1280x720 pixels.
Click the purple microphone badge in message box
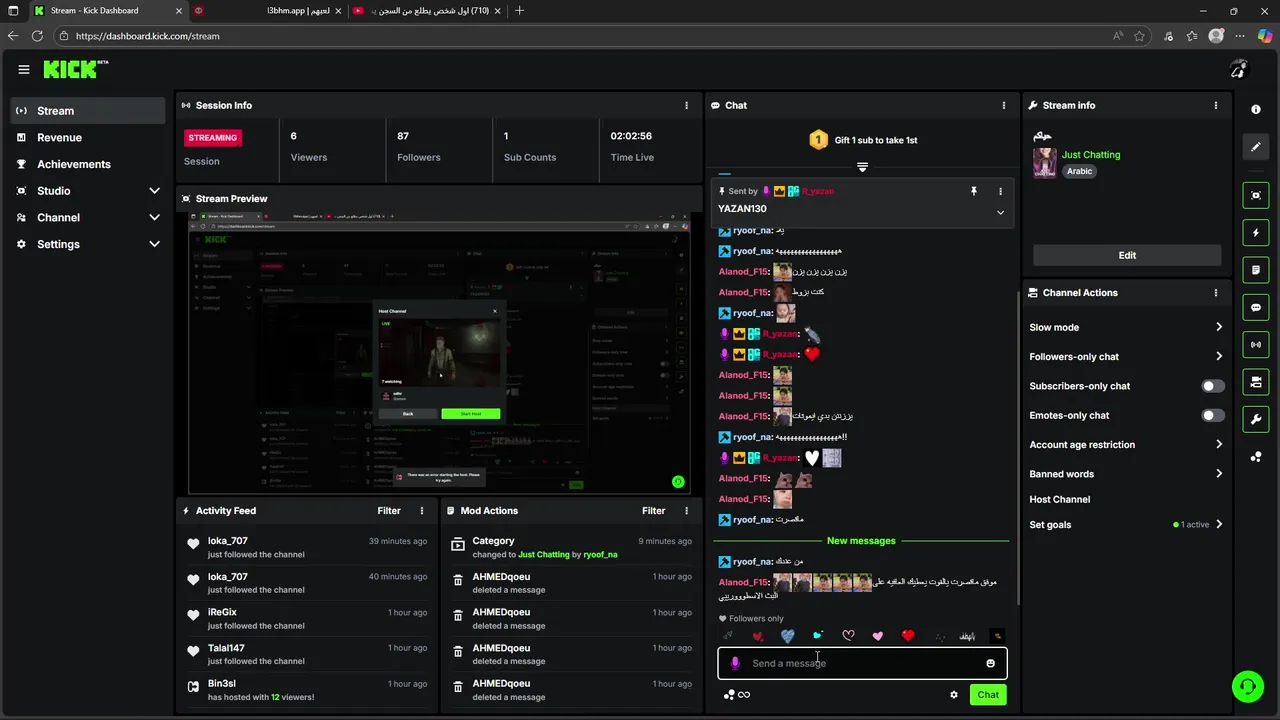click(735, 663)
